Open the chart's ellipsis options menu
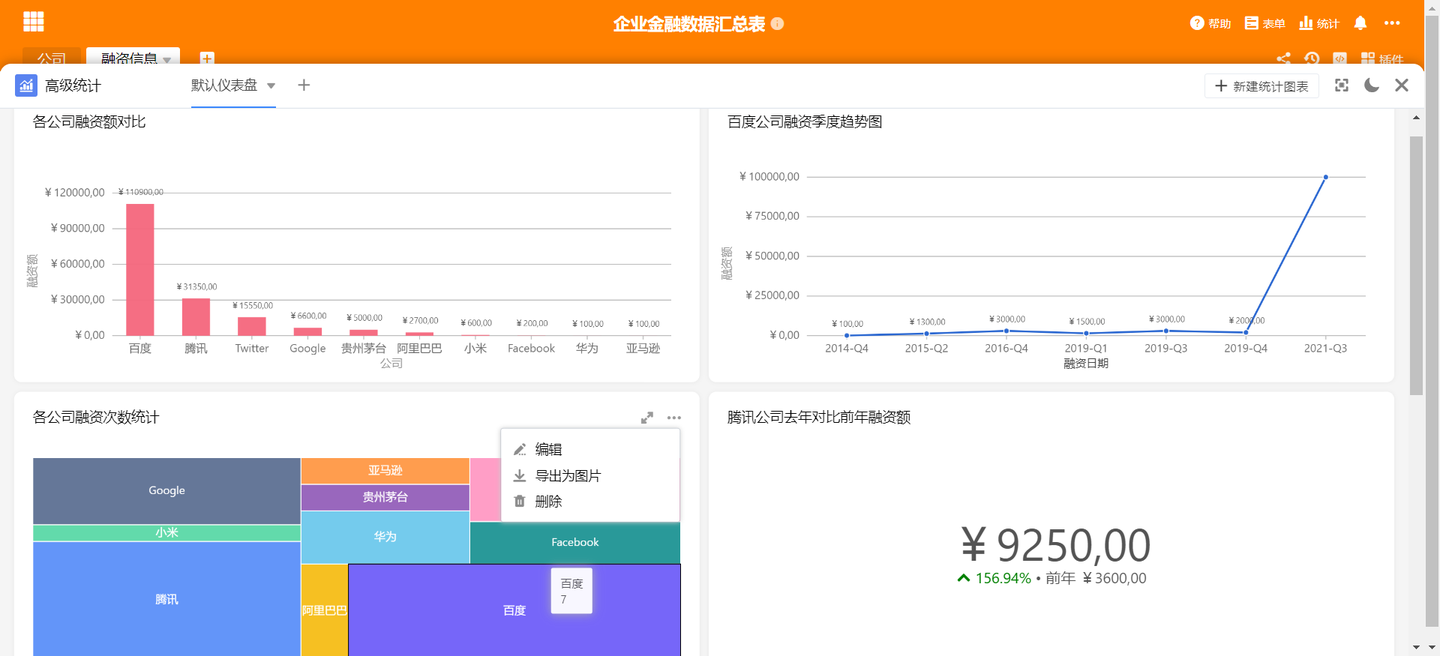Screen dimensions: 1440x656 673,417
